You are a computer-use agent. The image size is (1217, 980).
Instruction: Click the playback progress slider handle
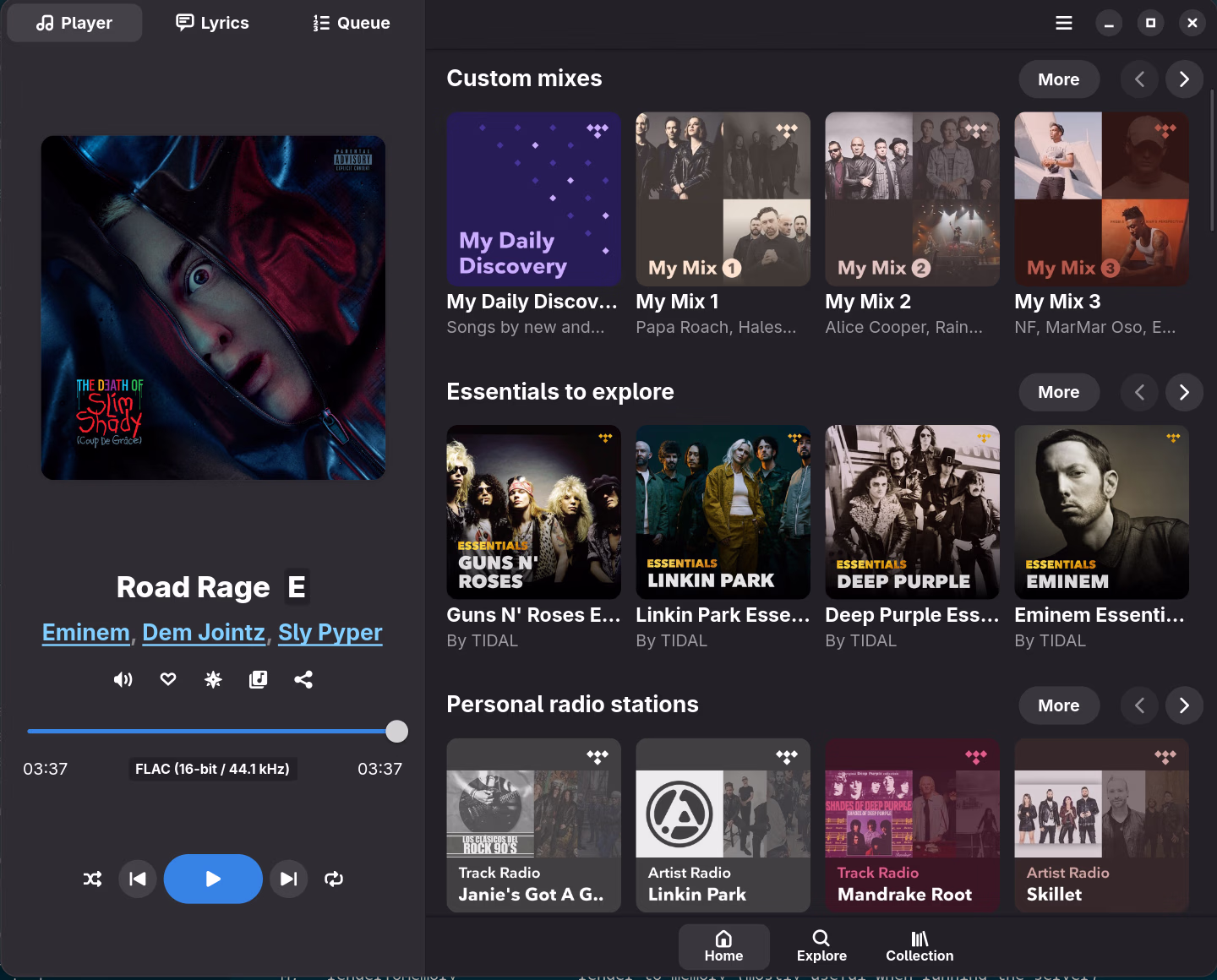[396, 732]
